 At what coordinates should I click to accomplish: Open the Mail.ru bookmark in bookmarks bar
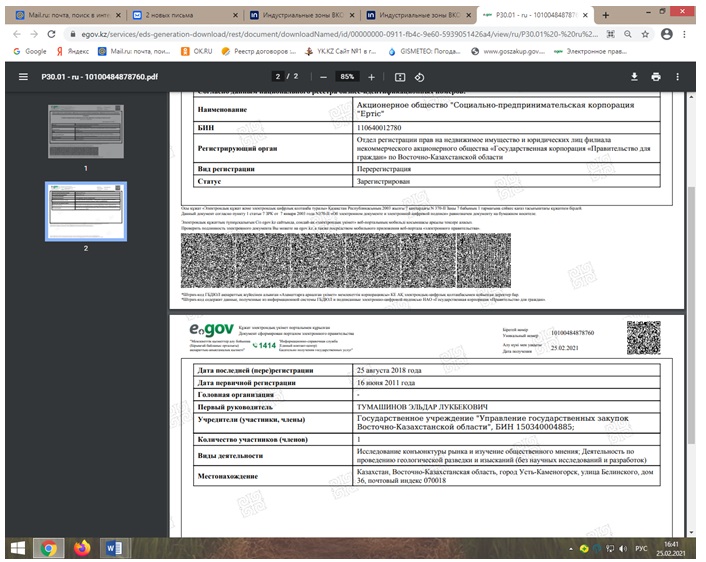tap(134, 52)
